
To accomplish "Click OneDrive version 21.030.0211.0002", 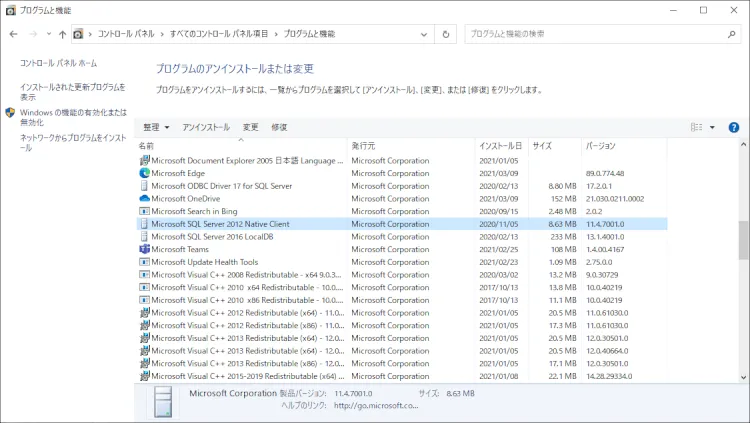I will 615,199.
